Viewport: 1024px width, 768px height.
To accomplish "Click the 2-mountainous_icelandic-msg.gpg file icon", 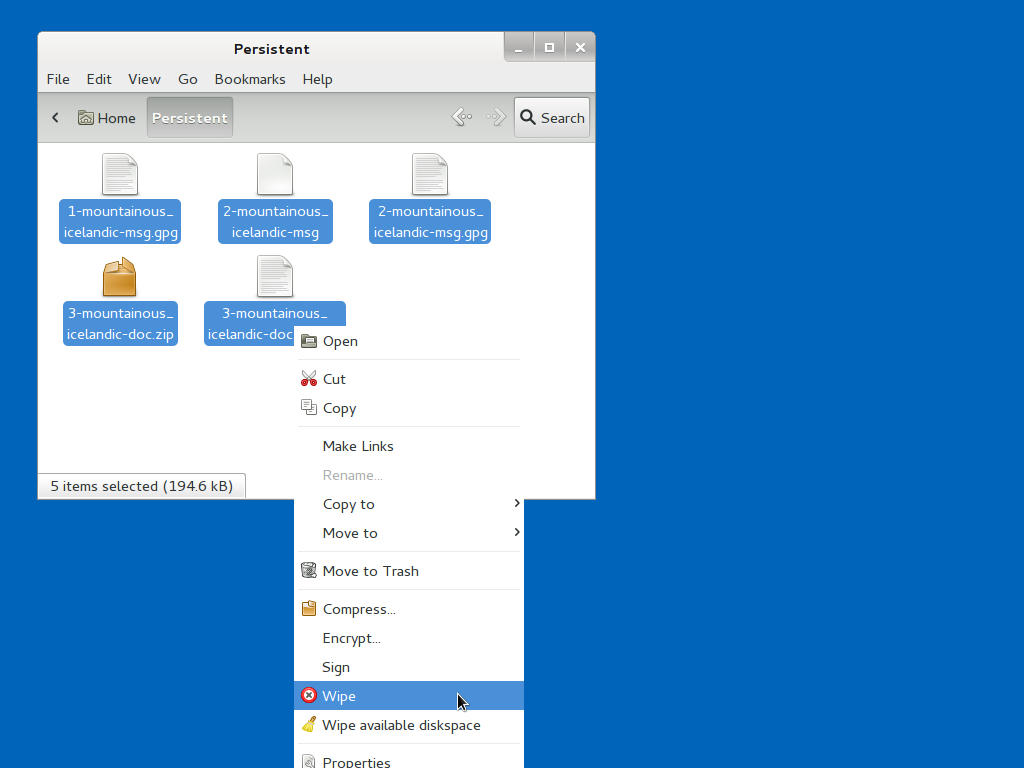I will point(430,175).
